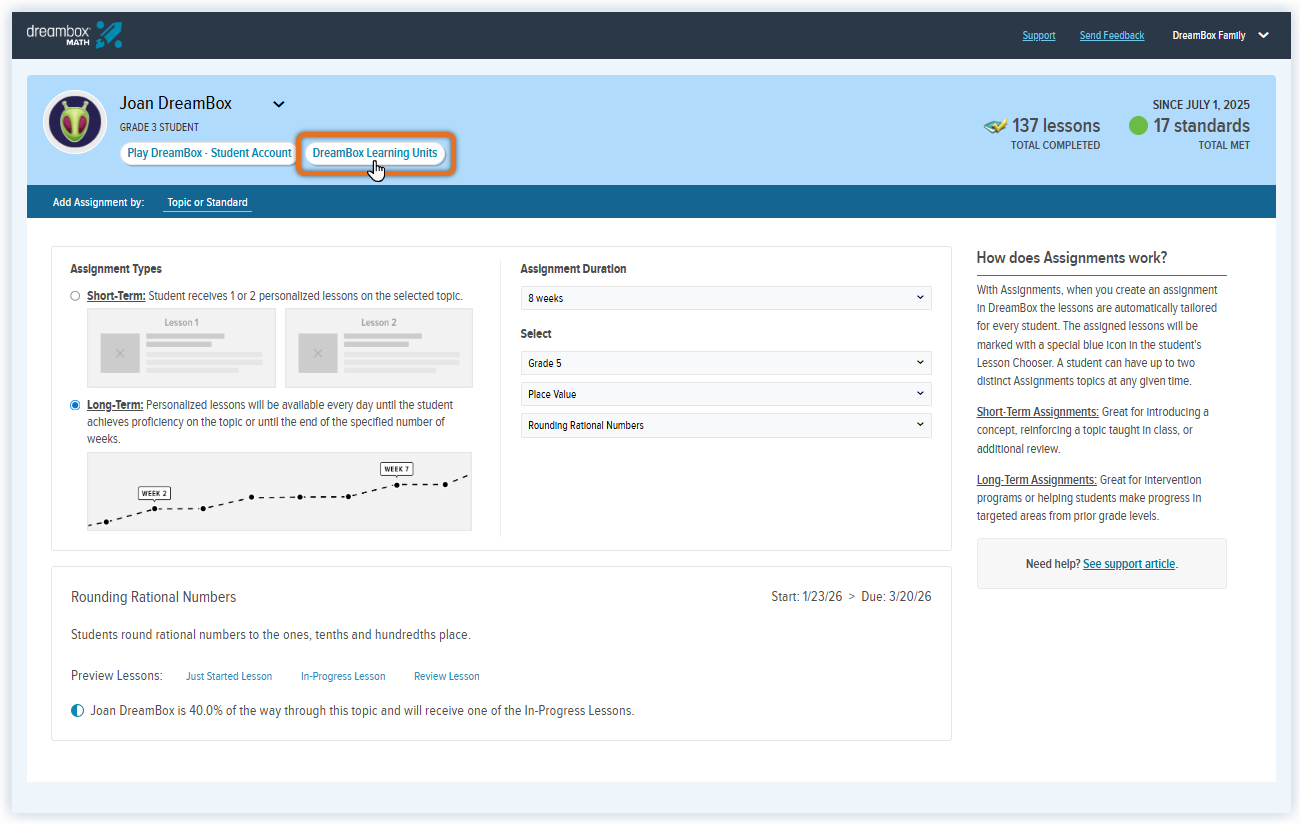Image resolution: width=1300 pixels, height=824 pixels.
Task: Click the WEEK 2 marker on chart
Action: [x=154, y=493]
